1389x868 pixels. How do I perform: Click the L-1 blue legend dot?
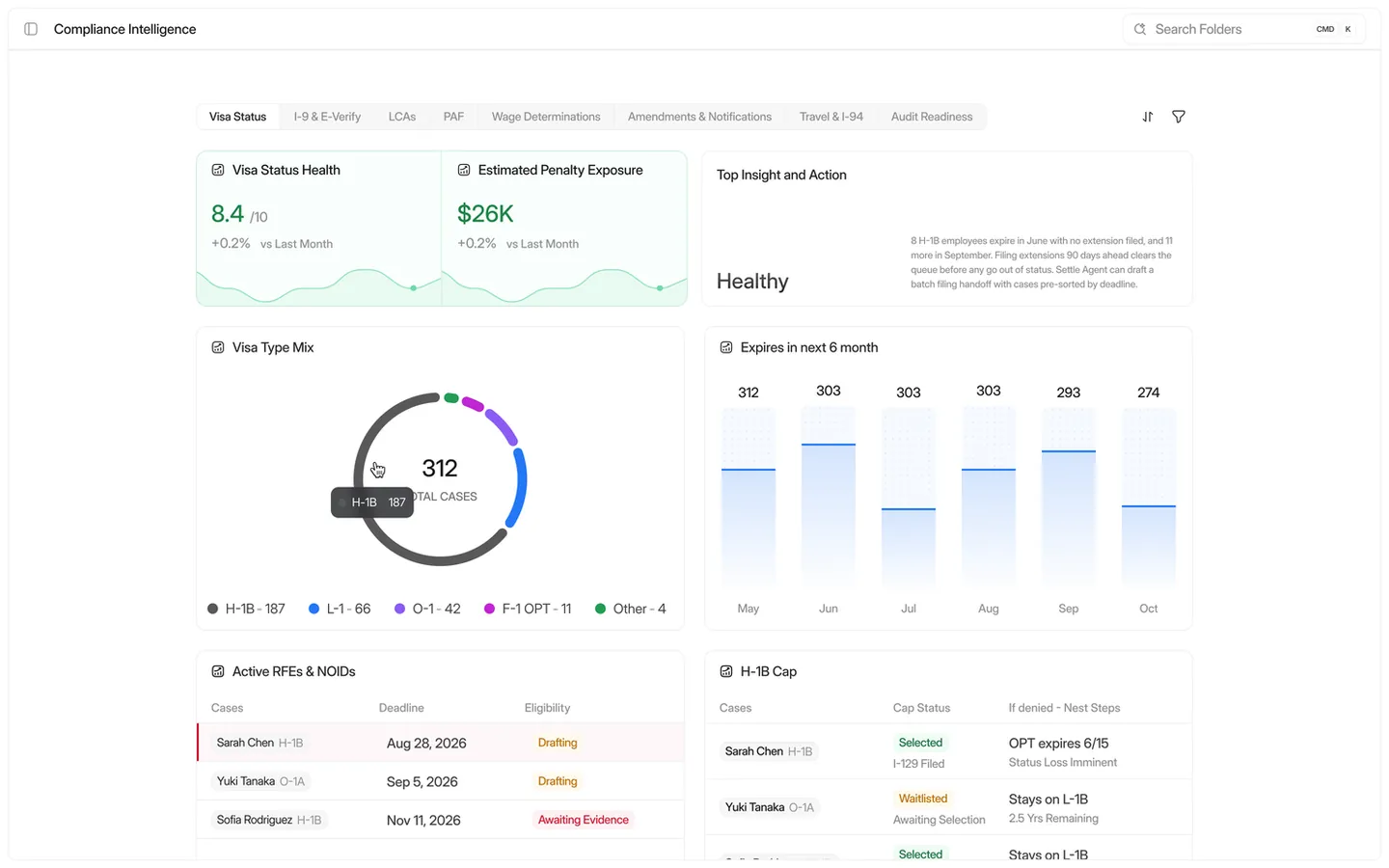tap(313, 609)
